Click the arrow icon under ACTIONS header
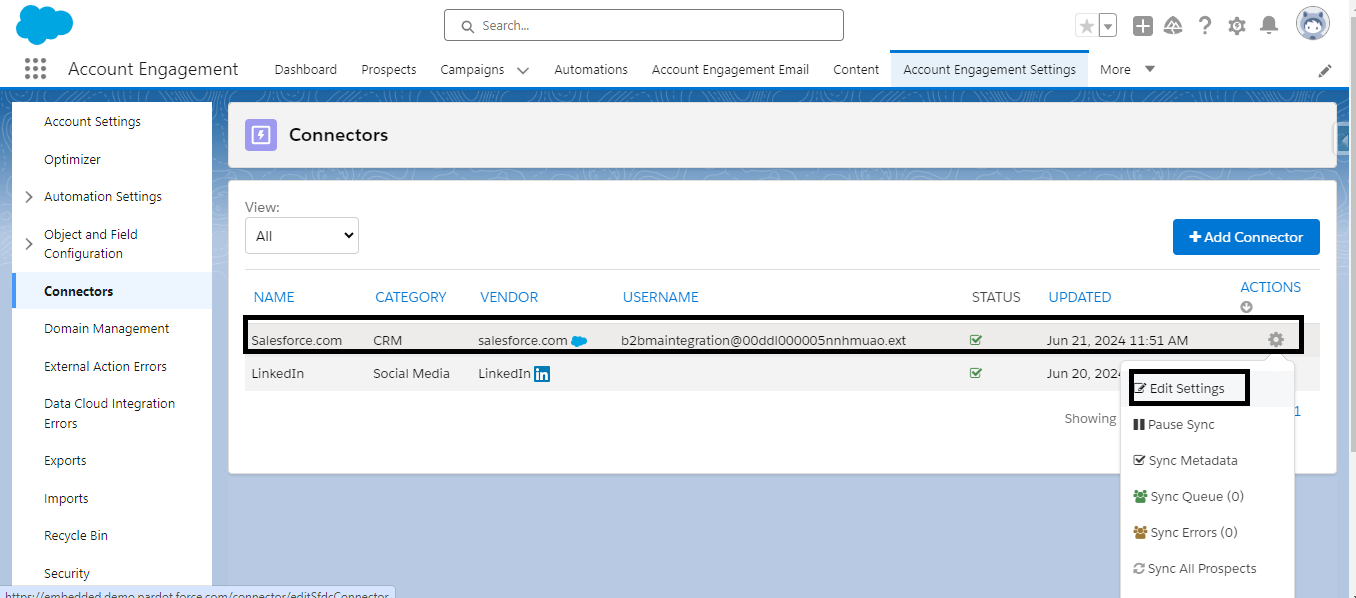 pos(1246,307)
